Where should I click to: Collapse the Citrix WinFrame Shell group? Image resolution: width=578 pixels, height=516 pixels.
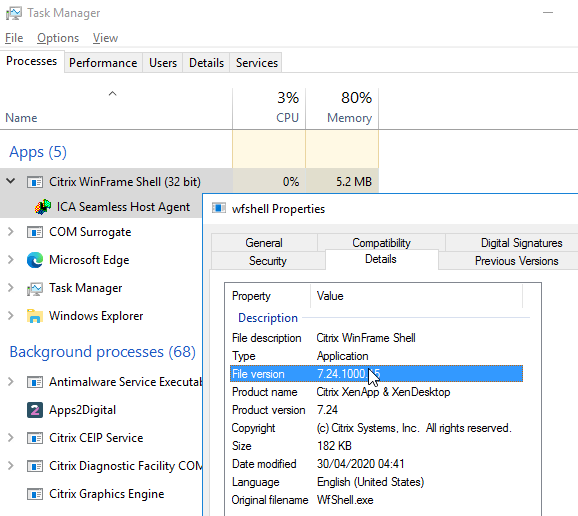[11, 181]
